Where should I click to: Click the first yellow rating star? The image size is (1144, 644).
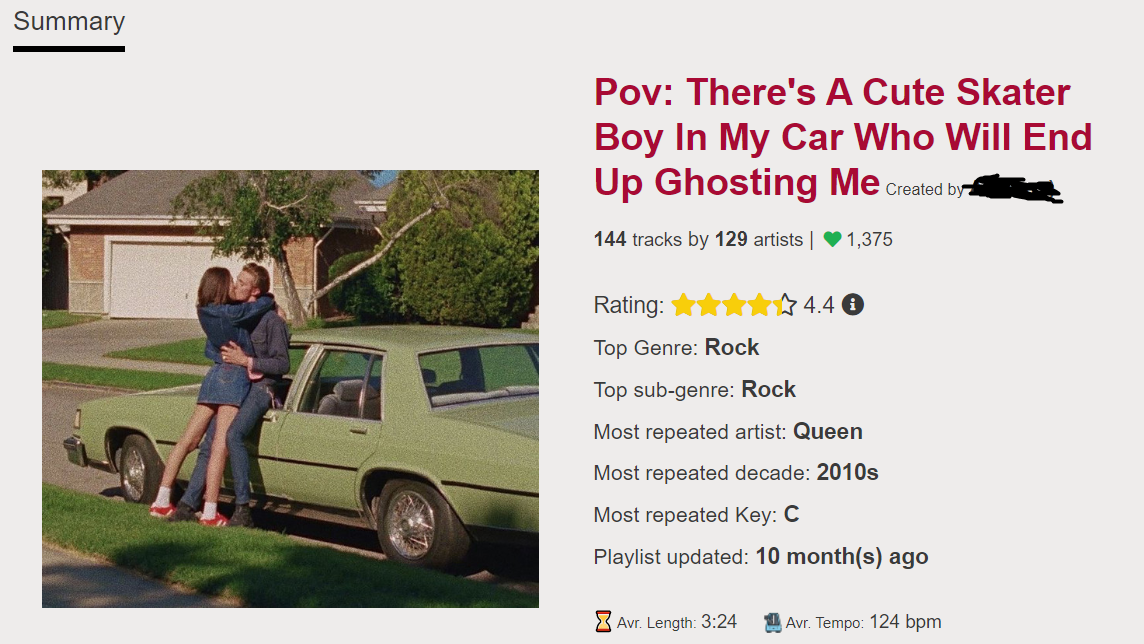click(683, 305)
